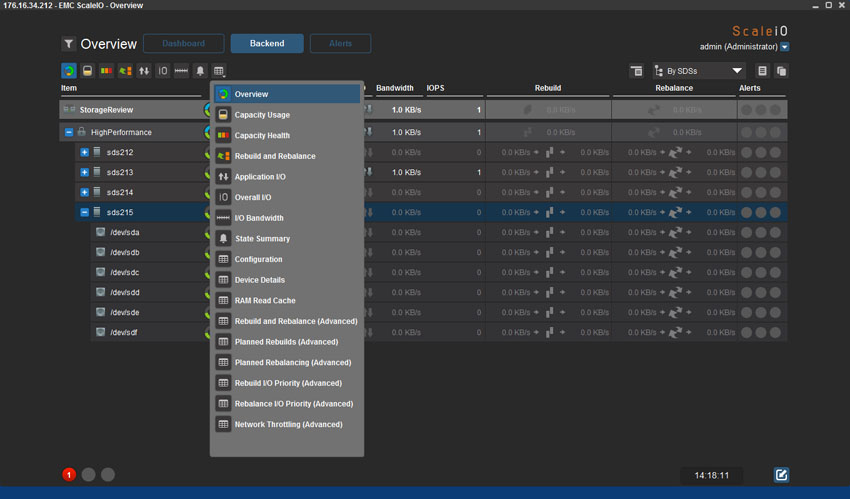Choose Application I/O menu entry
850x499 pixels.
click(x=287, y=177)
